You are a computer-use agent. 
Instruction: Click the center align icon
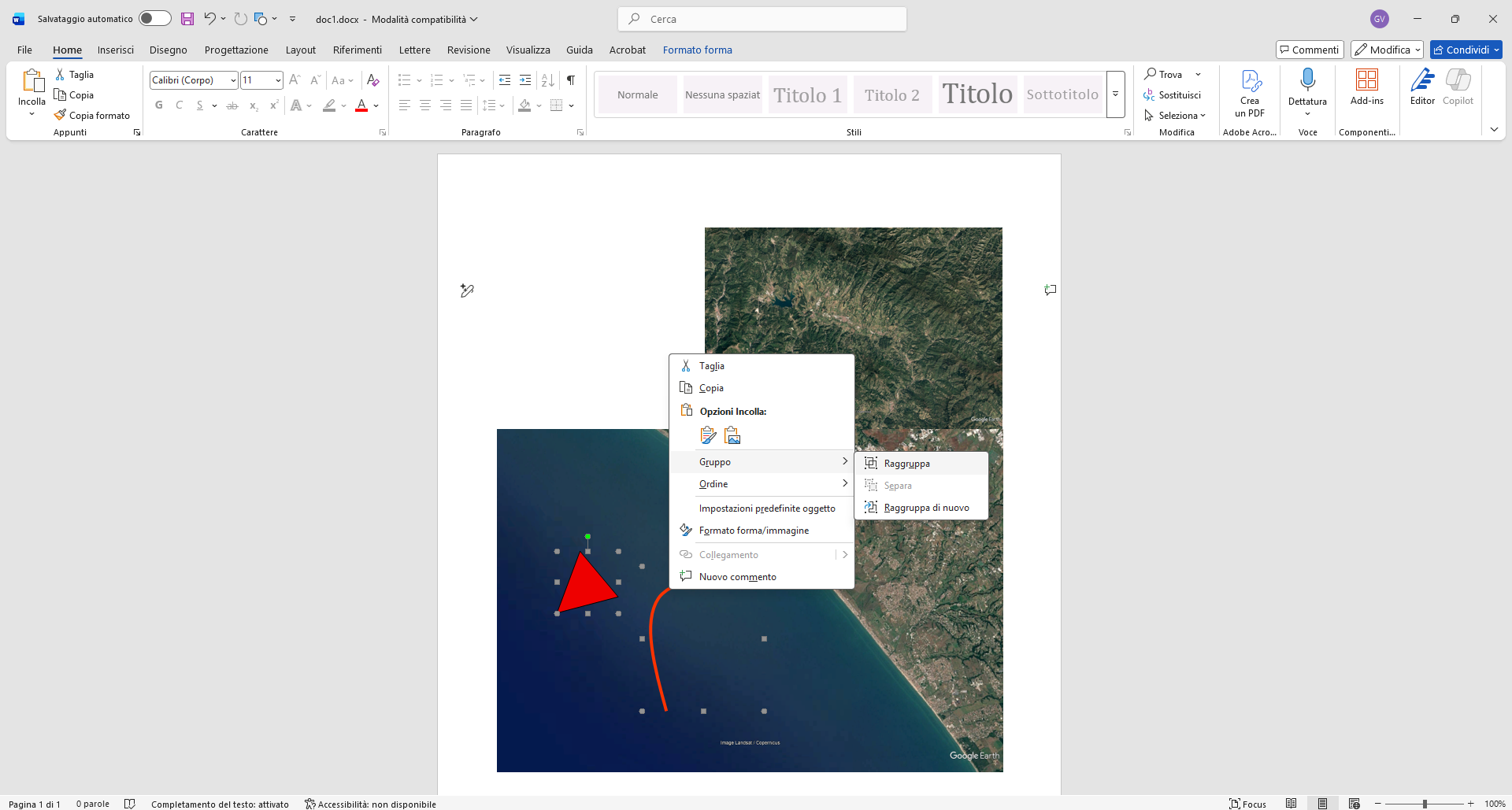pos(424,105)
